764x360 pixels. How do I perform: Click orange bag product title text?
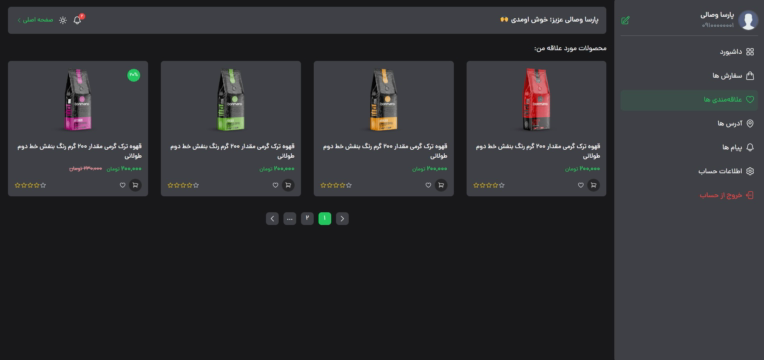[x=385, y=151]
